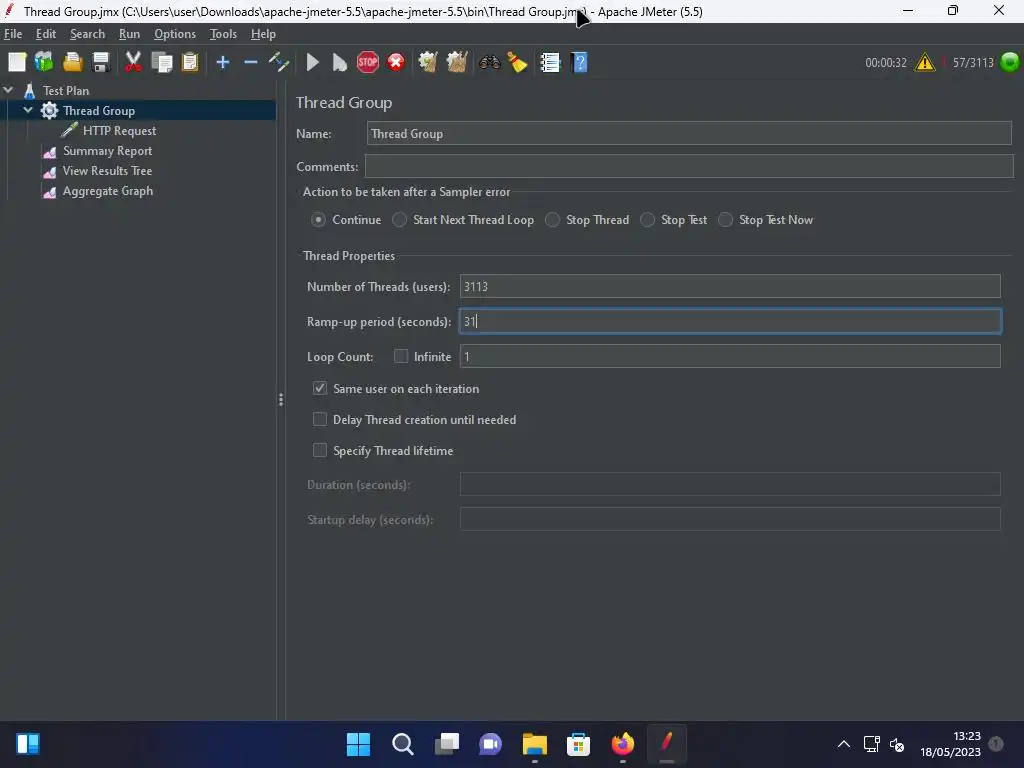This screenshot has width=1024, height=768.
Task: Open Firefox from the taskbar
Action: [622, 744]
